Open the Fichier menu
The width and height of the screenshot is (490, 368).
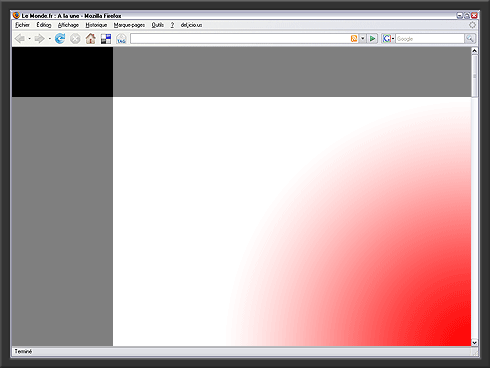pos(22,25)
